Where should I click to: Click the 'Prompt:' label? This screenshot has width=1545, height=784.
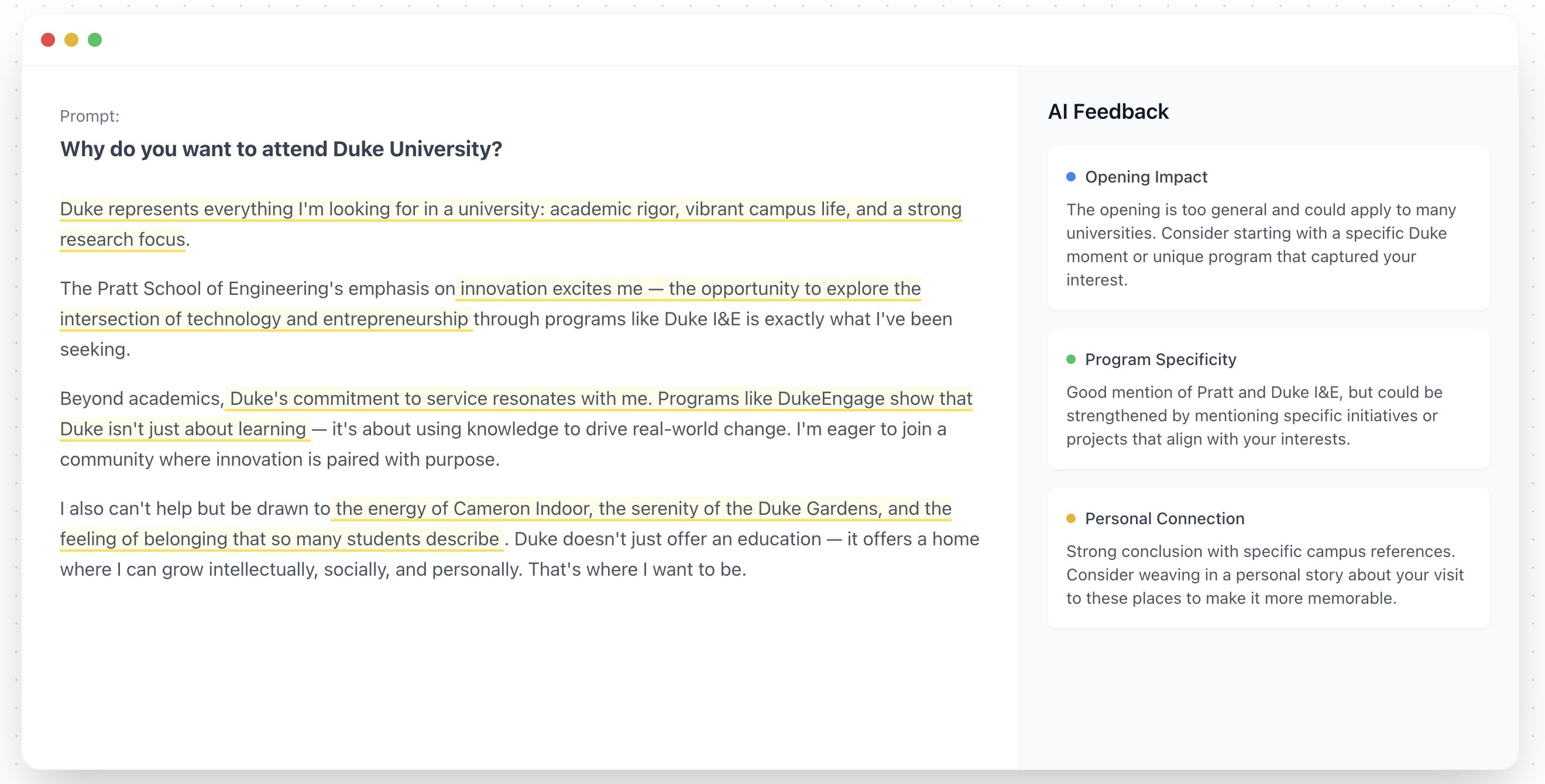click(x=90, y=116)
